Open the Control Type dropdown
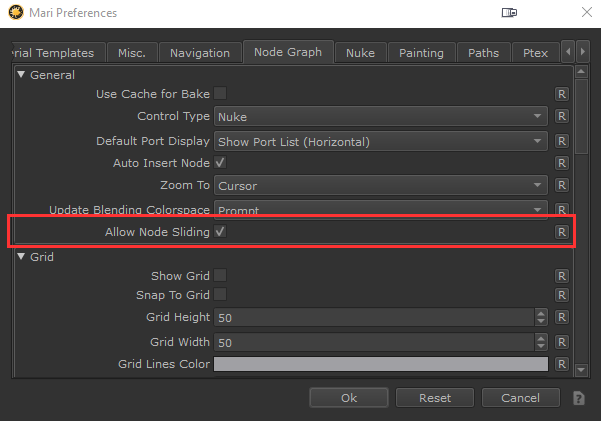Screen dimensions: 601x421 pos(381,117)
